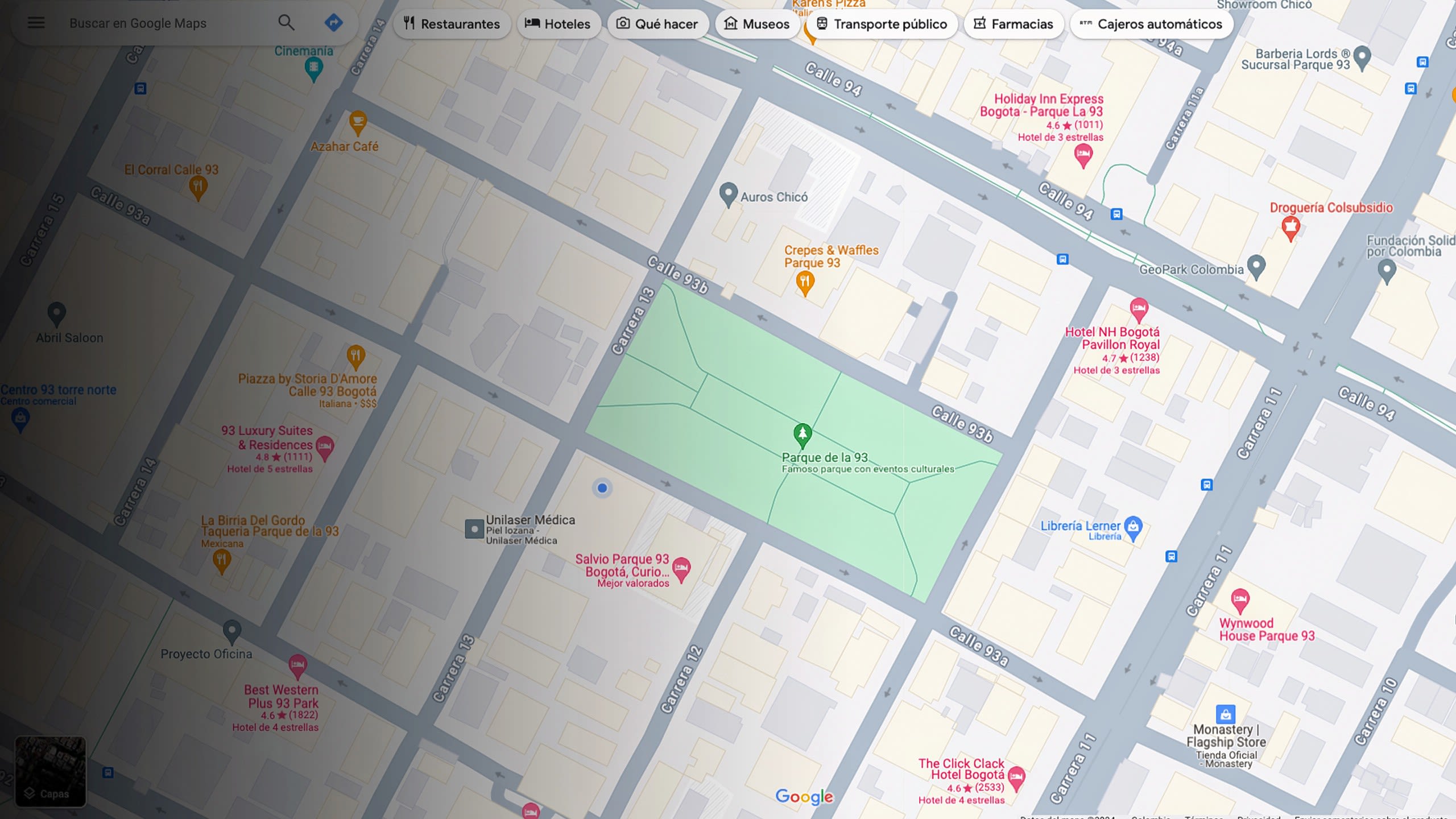The image size is (1456, 819).
Task: Select the Cajeros automáticos chip
Action: pos(1152,24)
